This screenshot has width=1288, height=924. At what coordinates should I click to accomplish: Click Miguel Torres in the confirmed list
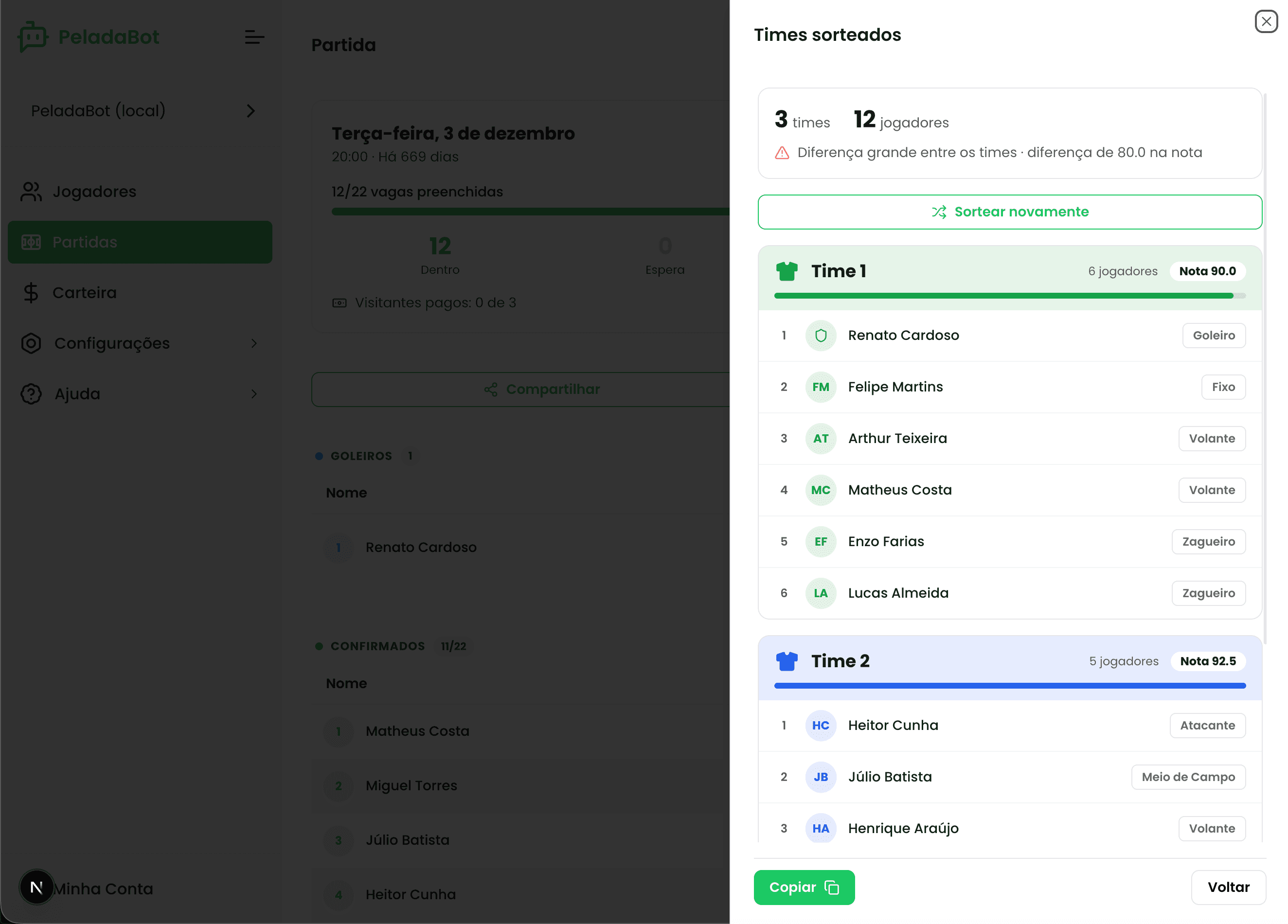[x=411, y=786]
